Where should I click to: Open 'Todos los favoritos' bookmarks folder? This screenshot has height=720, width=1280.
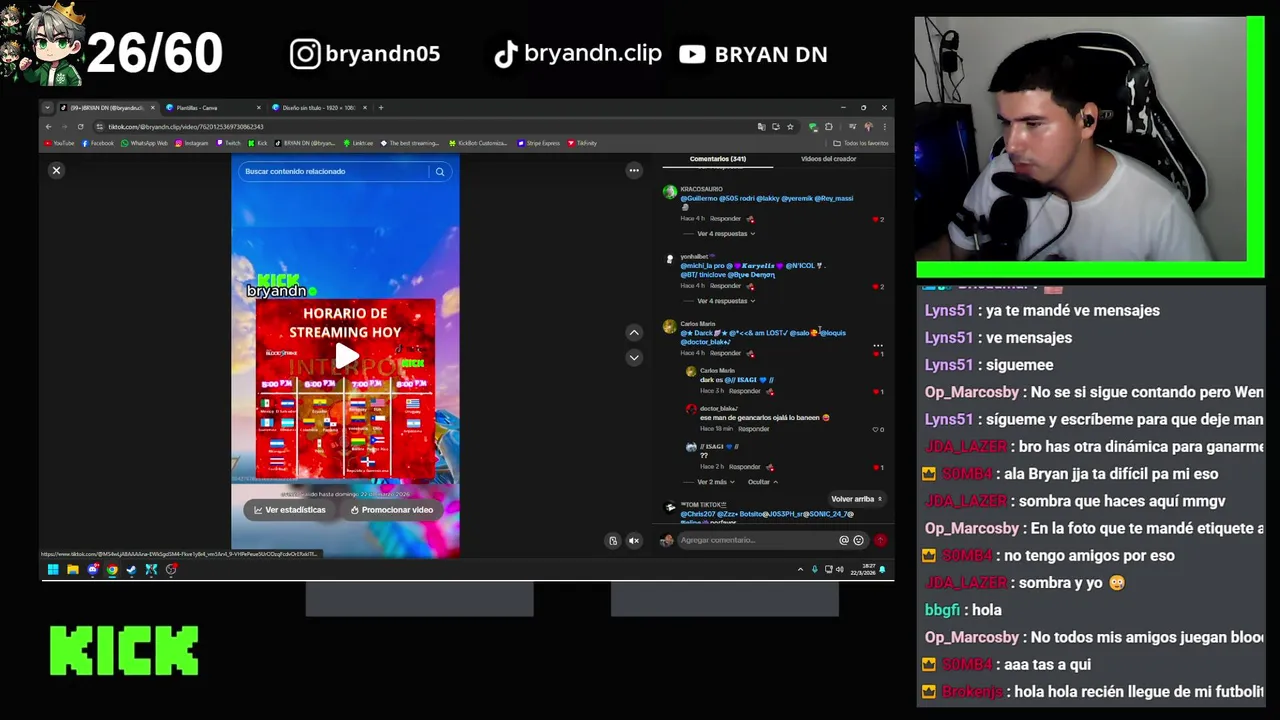[x=860, y=143]
